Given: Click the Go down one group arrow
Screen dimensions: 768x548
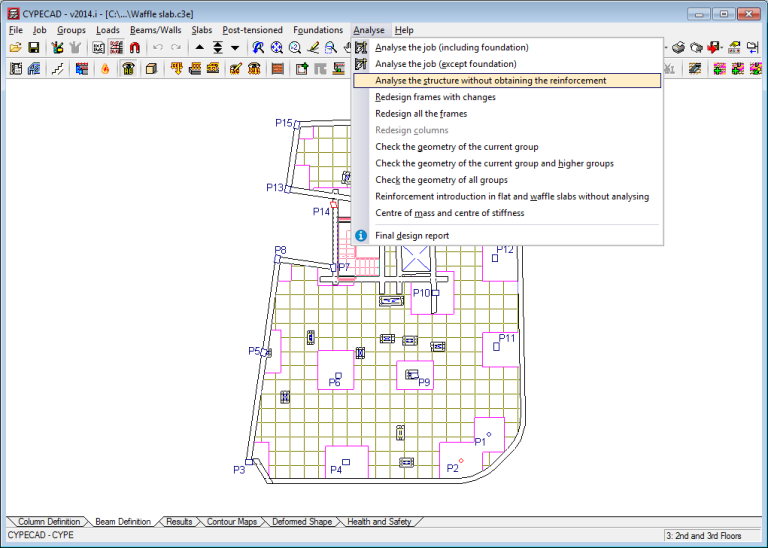Looking at the screenshot, I should [x=235, y=48].
